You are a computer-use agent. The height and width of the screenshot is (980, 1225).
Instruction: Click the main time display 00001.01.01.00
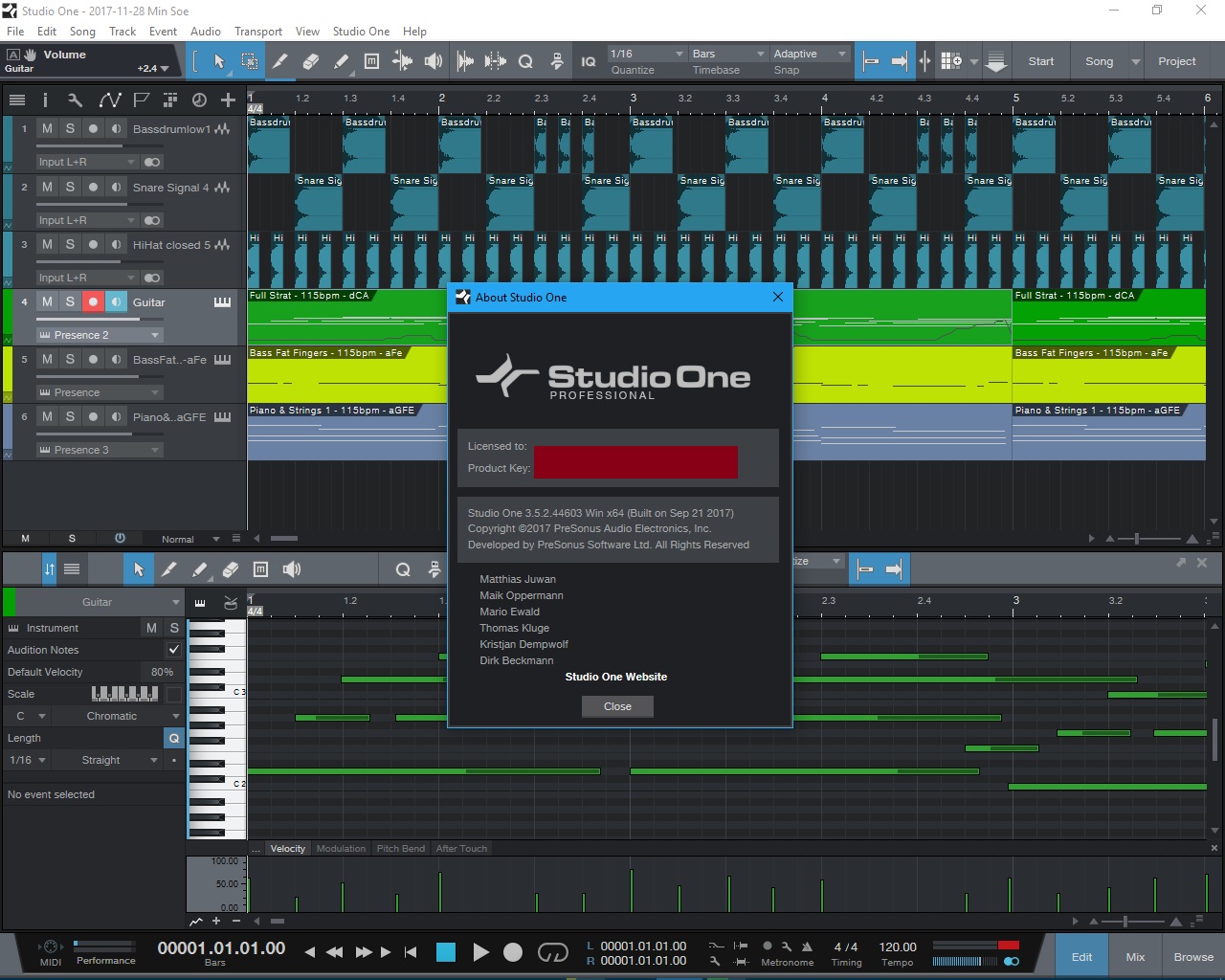[221, 948]
